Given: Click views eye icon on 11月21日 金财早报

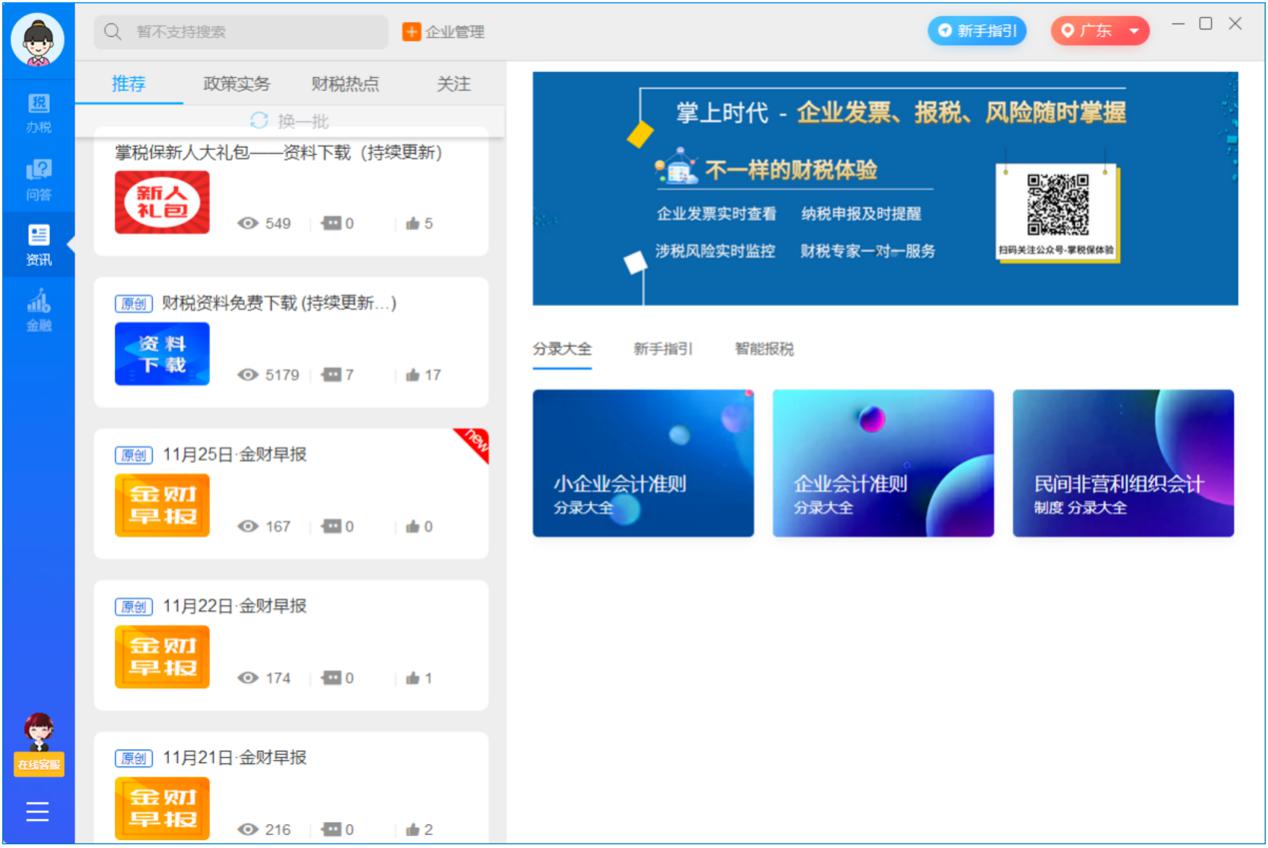Looking at the screenshot, I should click(248, 830).
